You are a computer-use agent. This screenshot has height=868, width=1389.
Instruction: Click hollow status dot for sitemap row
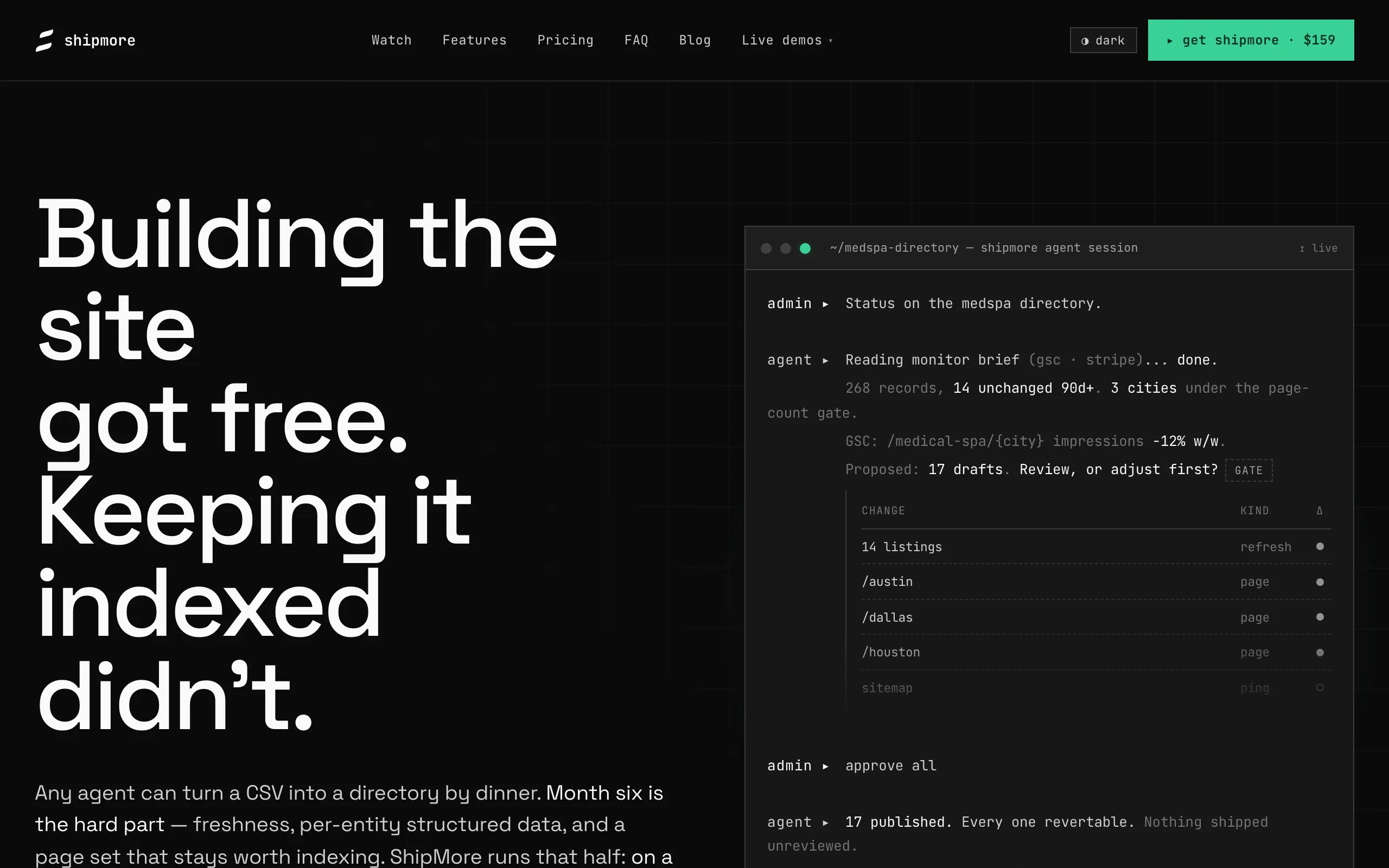click(1320, 687)
